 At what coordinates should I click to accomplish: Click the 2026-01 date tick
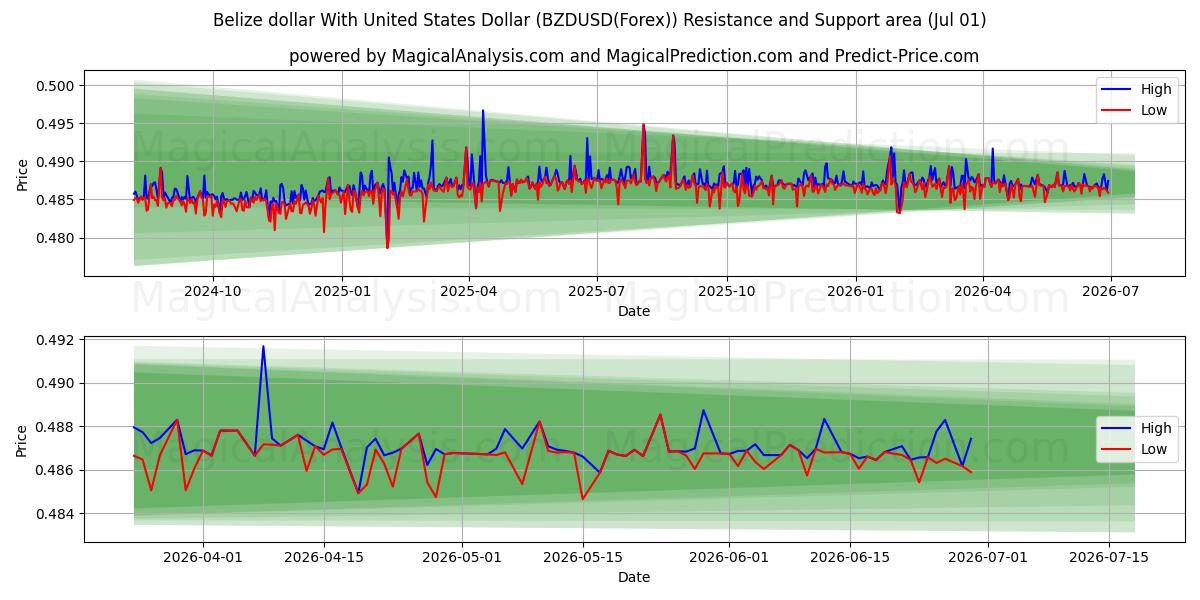(x=855, y=290)
